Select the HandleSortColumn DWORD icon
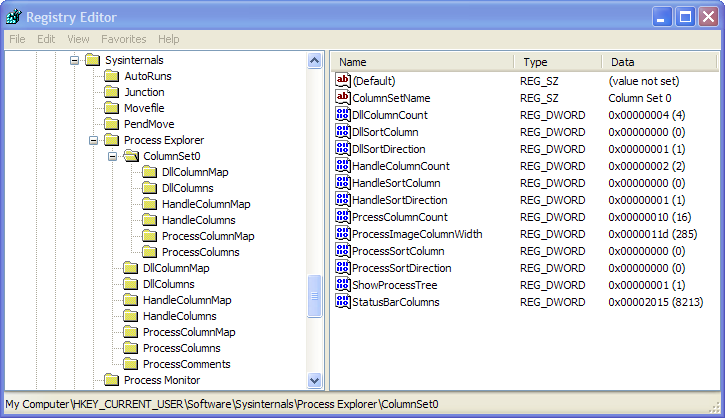The image size is (725, 418). pos(343,183)
